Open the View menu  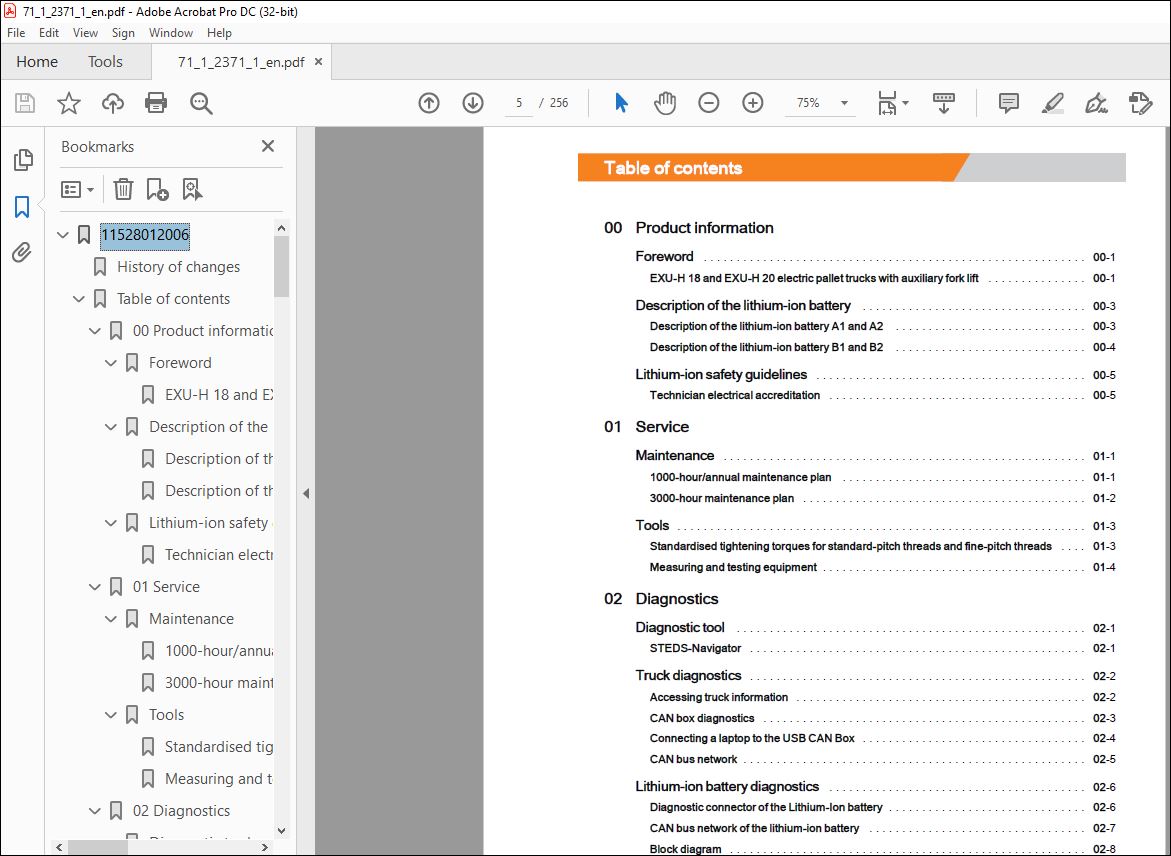point(85,33)
